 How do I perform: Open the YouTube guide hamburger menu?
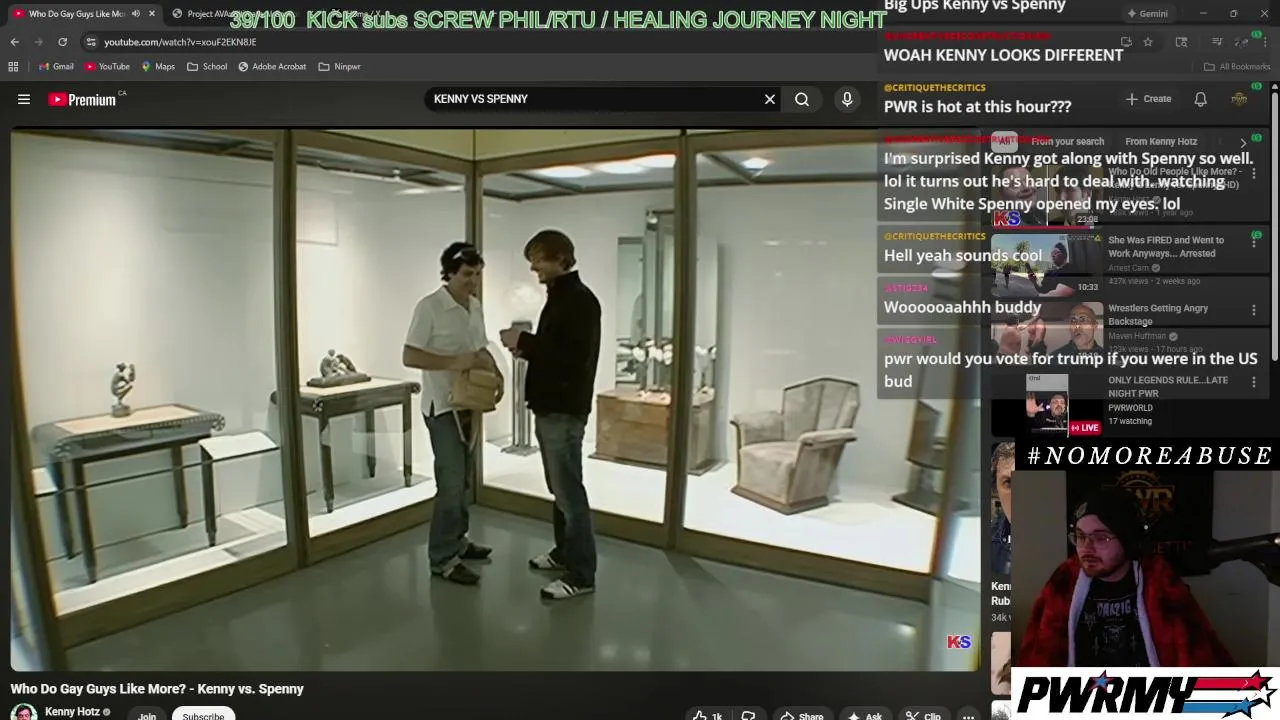(x=24, y=99)
